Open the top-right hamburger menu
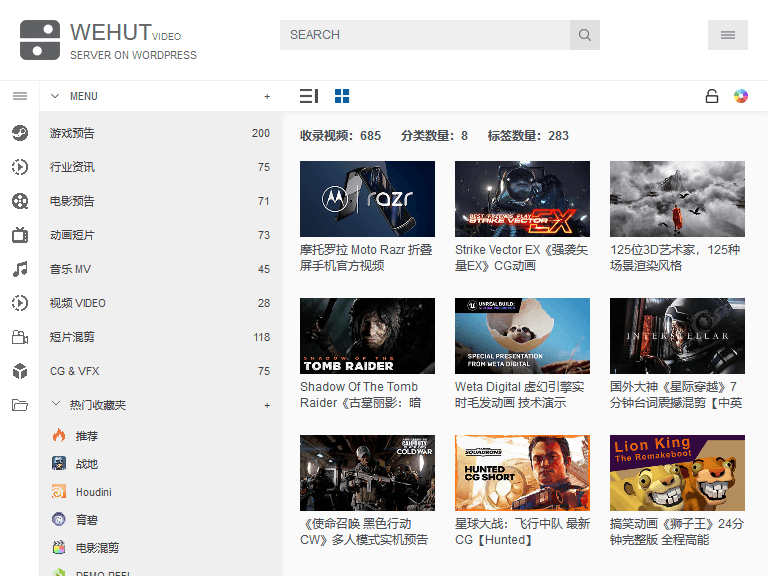Screen dimensions: 768x576 (728, 35)
